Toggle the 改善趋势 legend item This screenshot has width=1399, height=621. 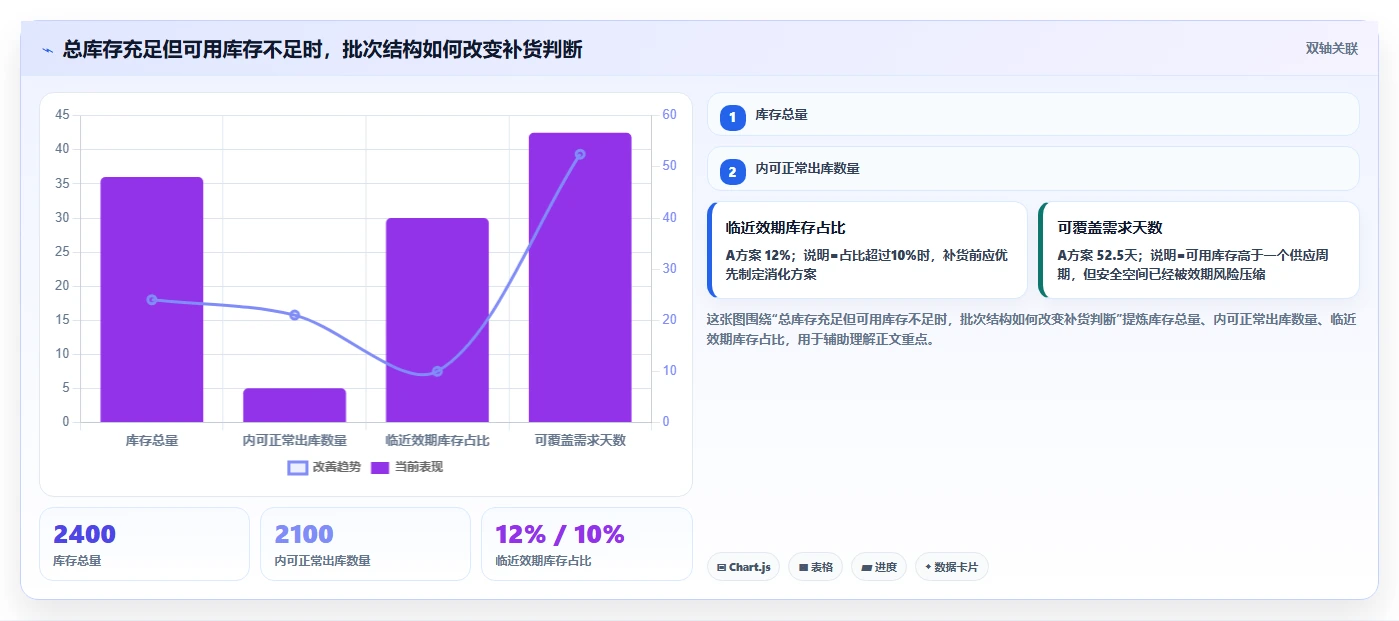[324, 467]
